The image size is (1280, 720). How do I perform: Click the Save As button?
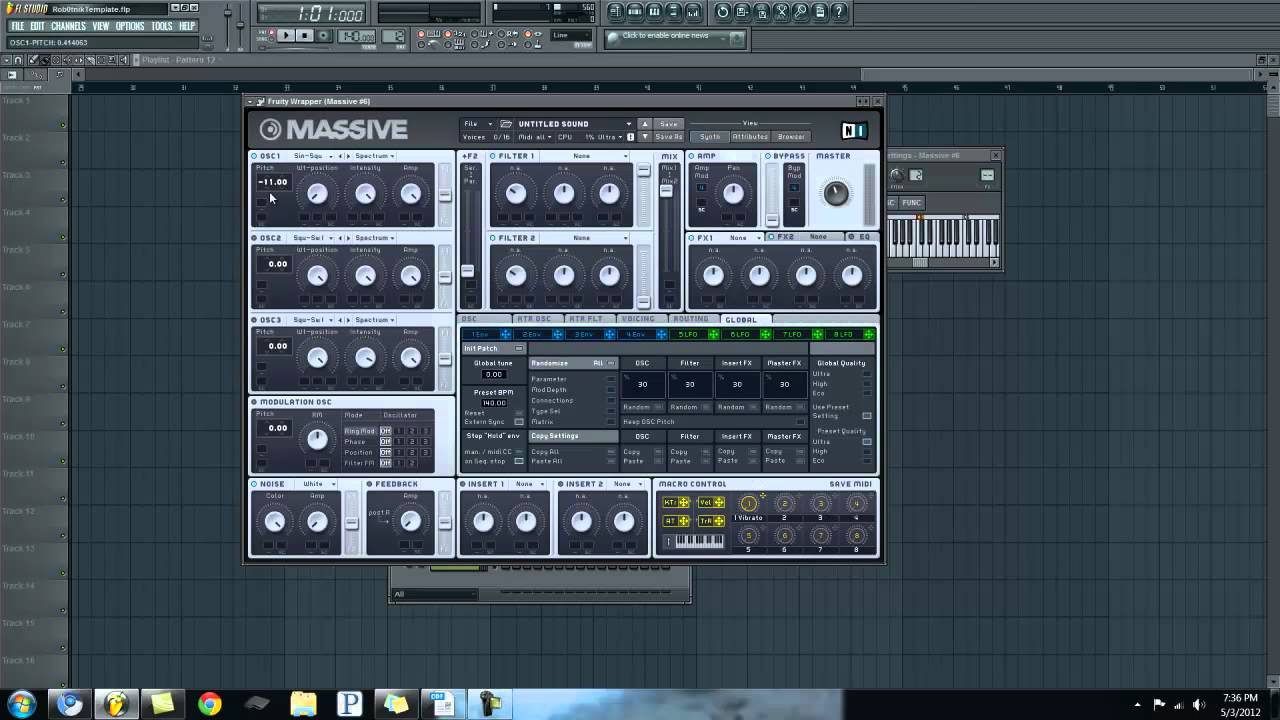coord(669,137)
